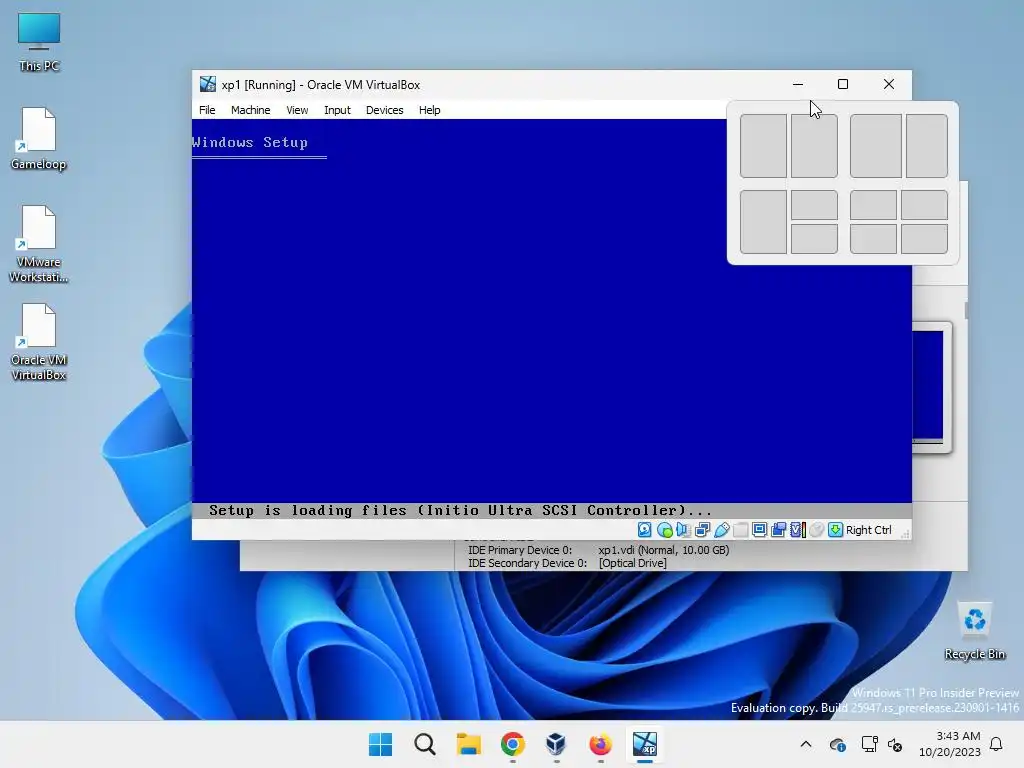Click the VirtualBox icon in xp1 title bar

(208, 84)
